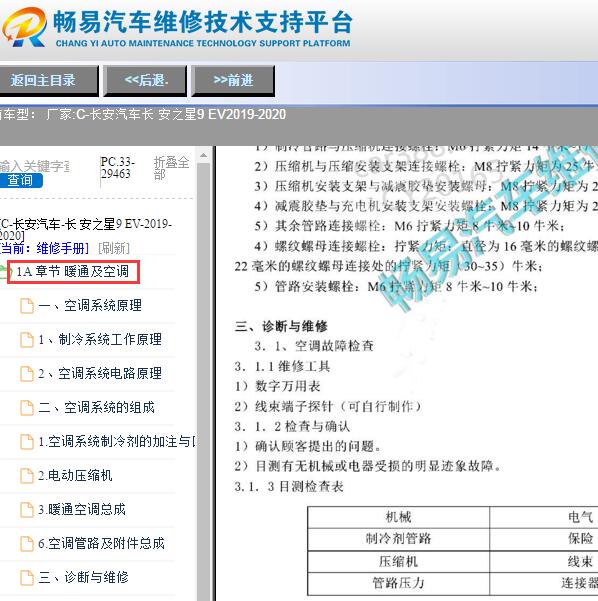Click the line 1）数字万用表
Viewport: 598px width, 601px height.
click(x=278, y=386)
